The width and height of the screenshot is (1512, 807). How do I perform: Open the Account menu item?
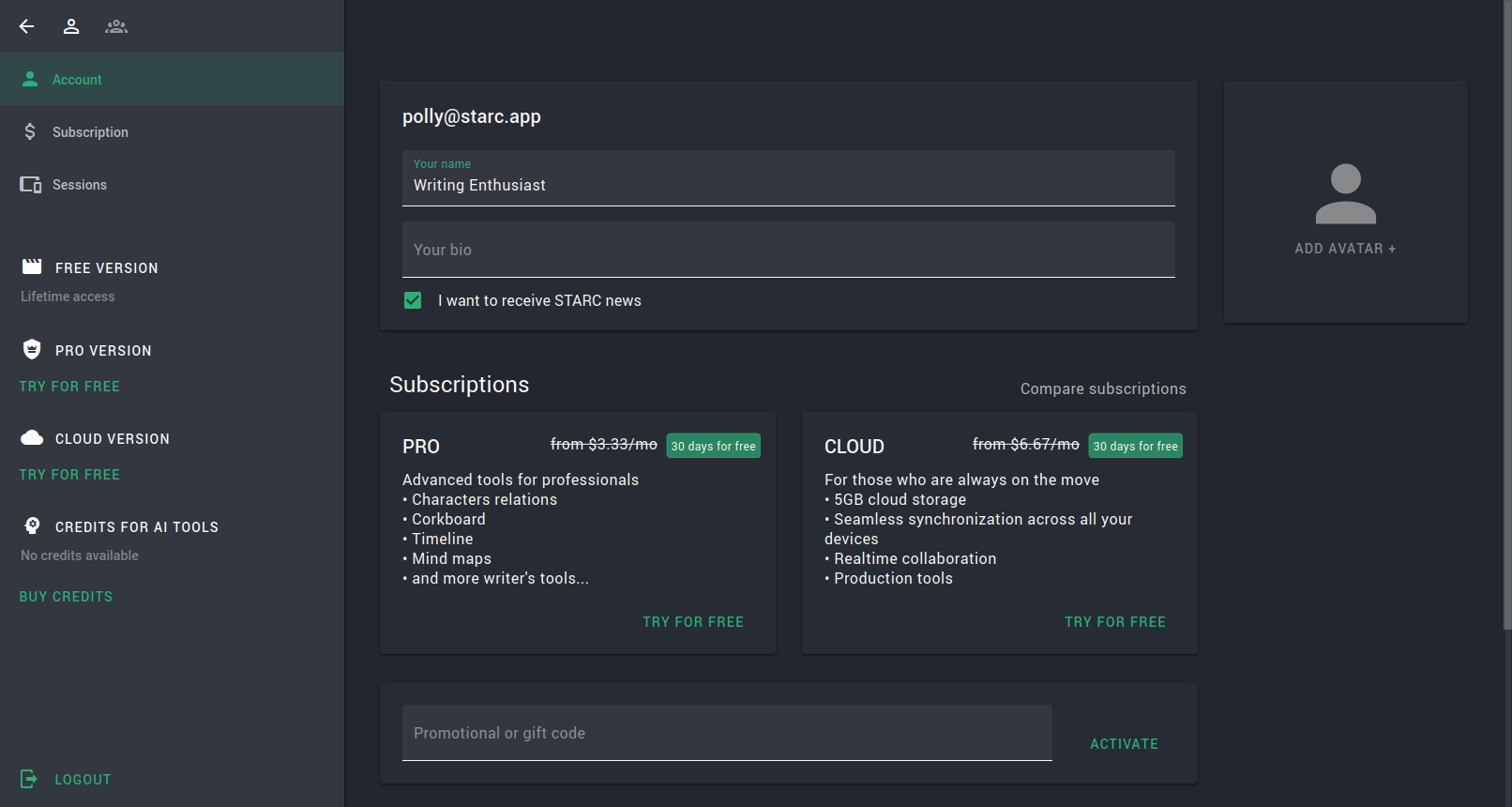pos(172,79)
